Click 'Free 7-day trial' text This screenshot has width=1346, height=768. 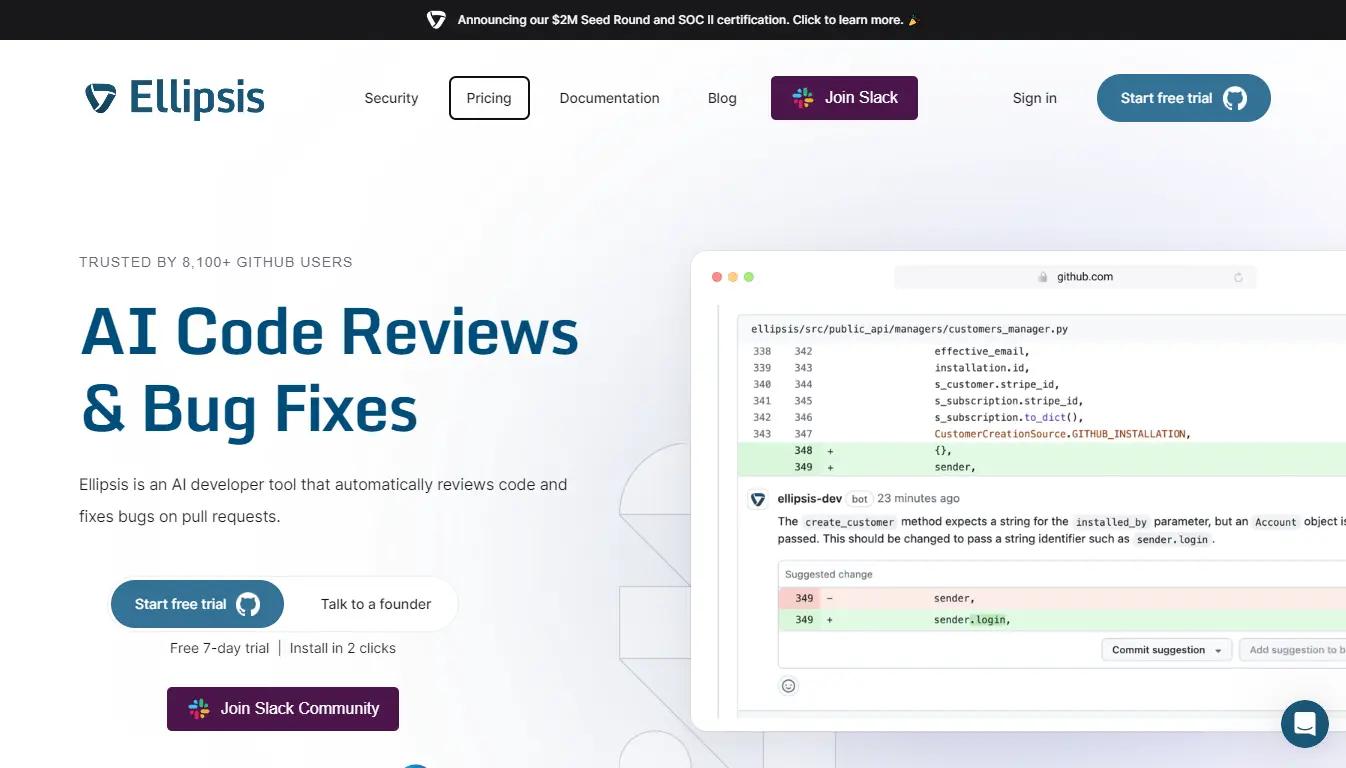coord(219,648)
